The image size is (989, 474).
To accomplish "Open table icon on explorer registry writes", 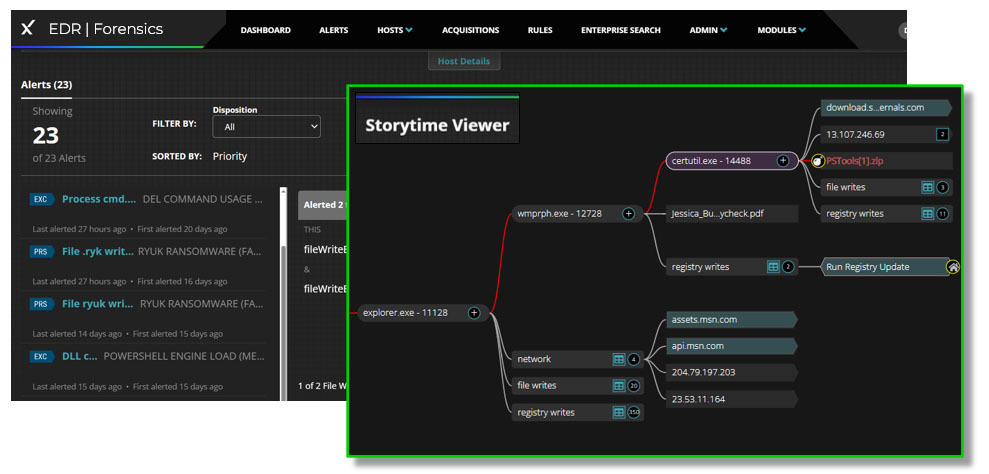I will coord(619,413).
